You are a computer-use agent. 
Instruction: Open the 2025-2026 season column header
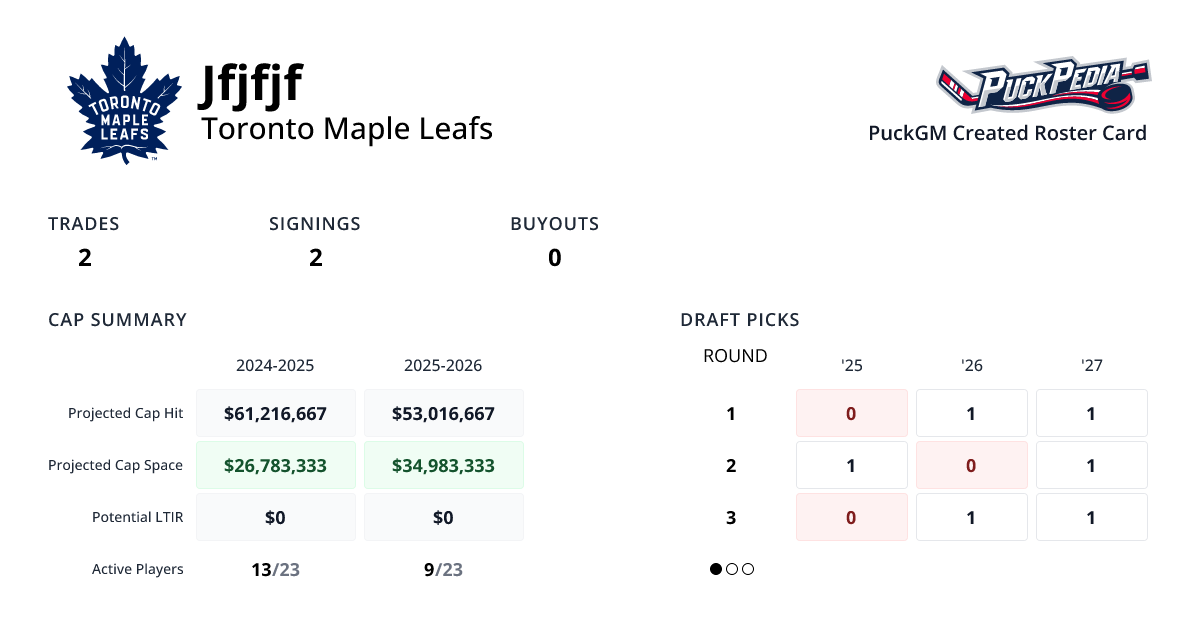point(444,365)
